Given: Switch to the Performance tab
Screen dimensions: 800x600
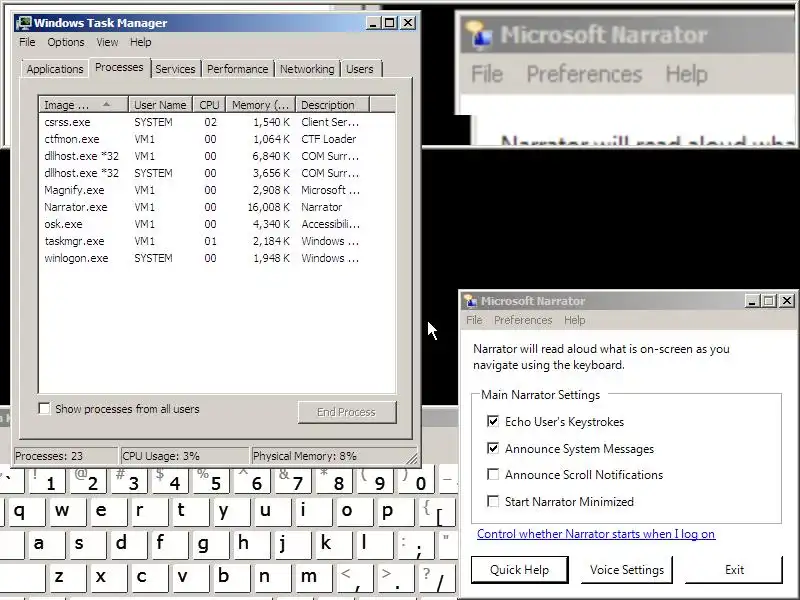Looking at the screenshot, I should 237,69.
